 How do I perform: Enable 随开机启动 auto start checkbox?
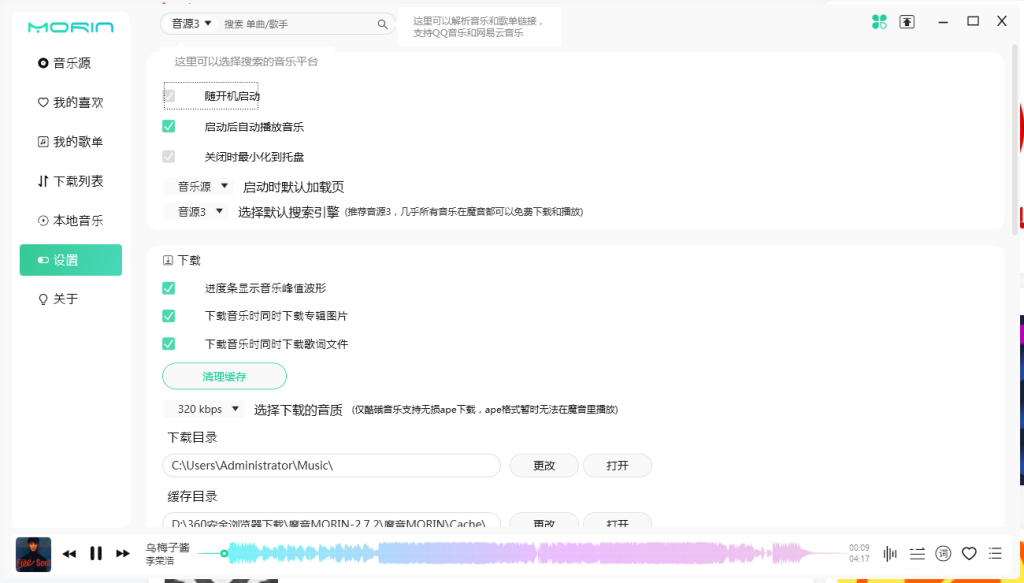pyautogui.click(x=169, y=96)
